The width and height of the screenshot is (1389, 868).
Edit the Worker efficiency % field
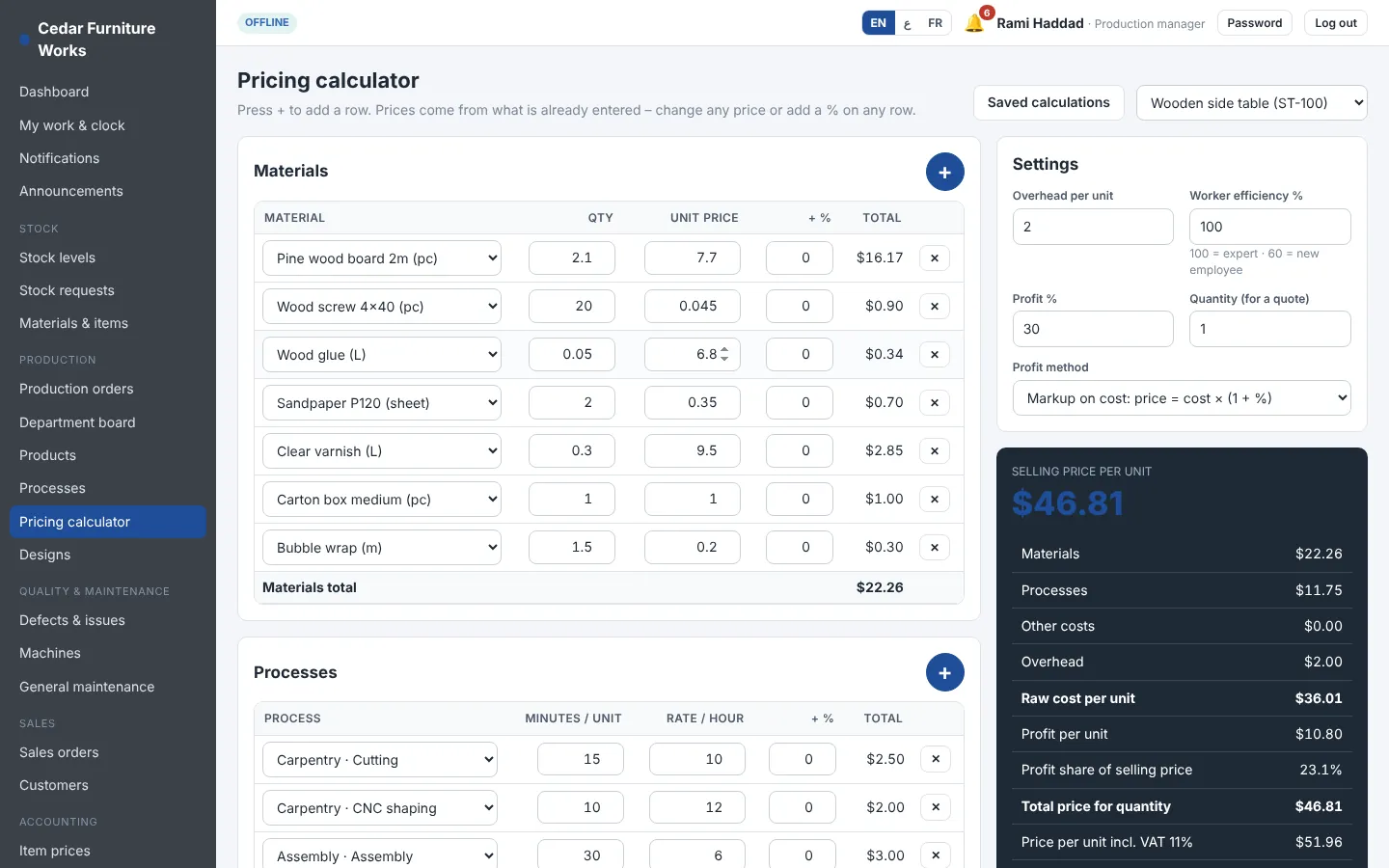coord(1270,227)
